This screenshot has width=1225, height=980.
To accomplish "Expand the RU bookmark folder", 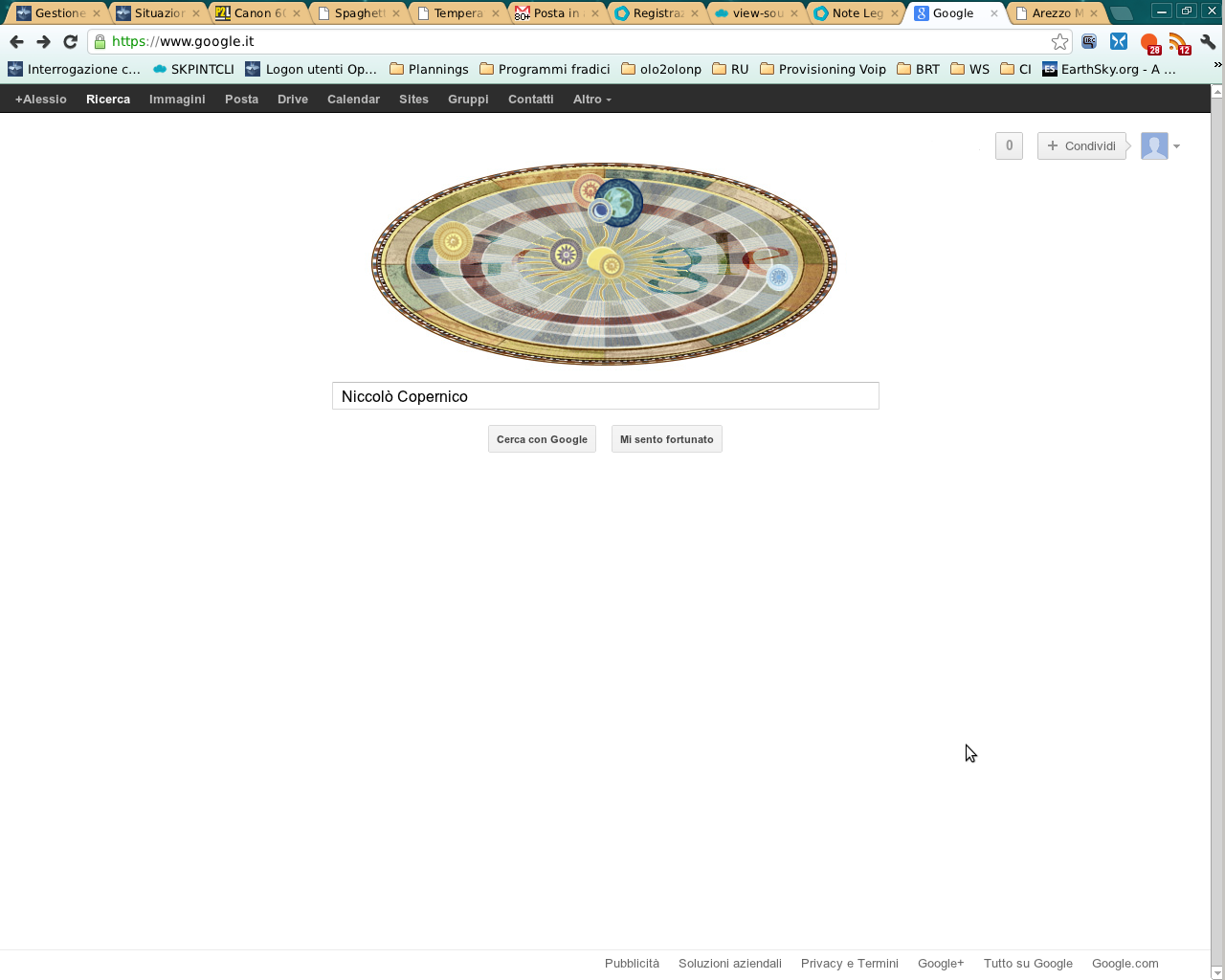I will 730,69.
